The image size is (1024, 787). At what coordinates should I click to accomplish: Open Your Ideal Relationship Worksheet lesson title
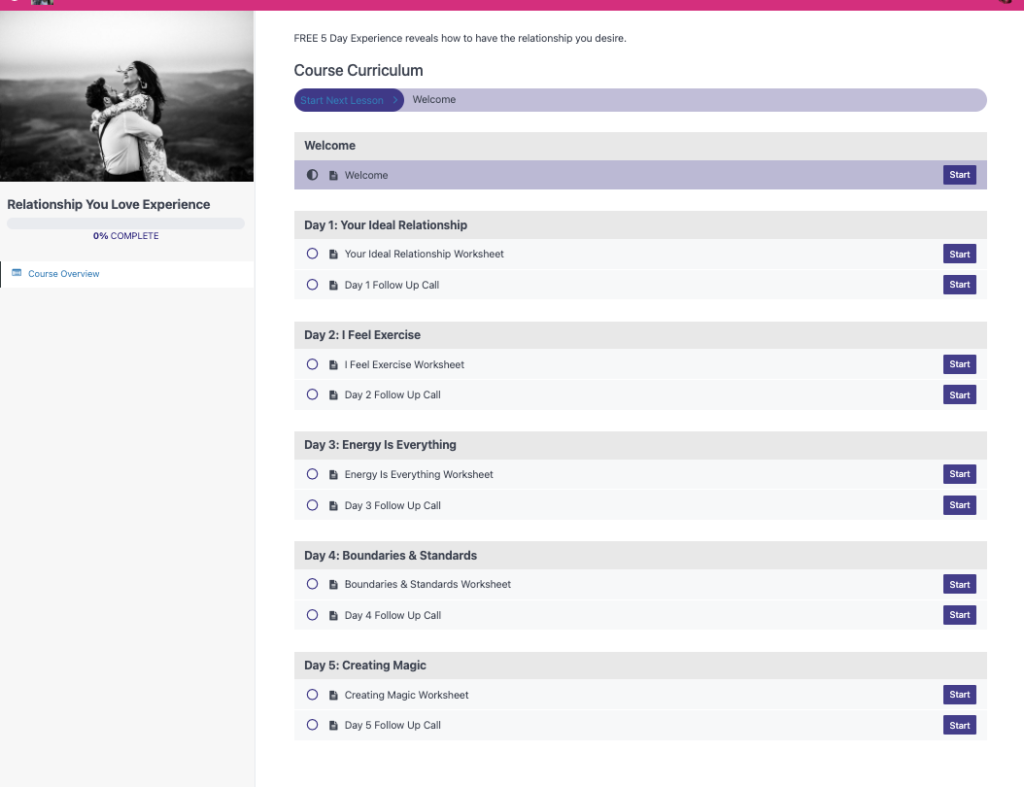tap(424, 254)
